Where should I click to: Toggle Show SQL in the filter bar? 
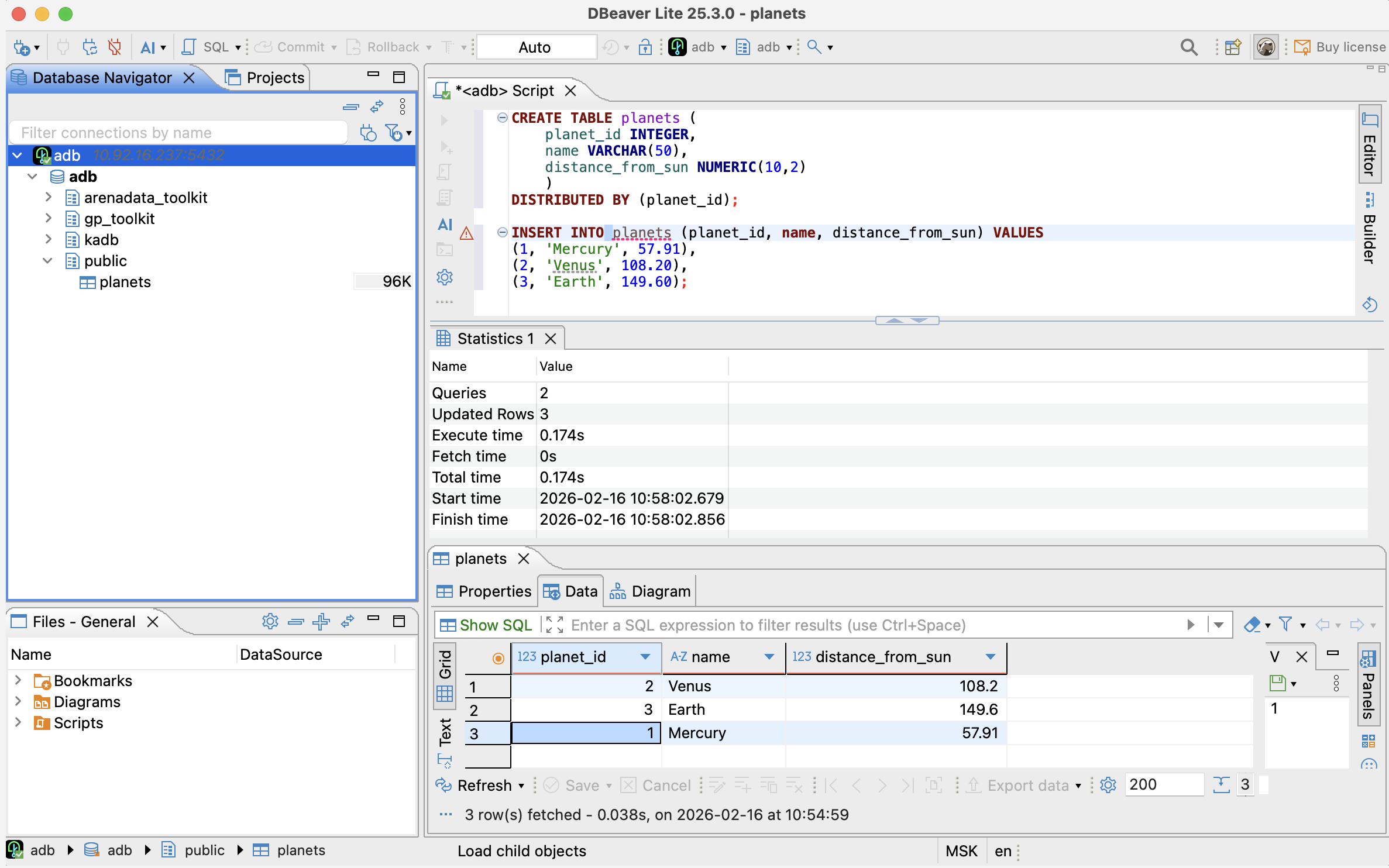click(x=486, y=625)
